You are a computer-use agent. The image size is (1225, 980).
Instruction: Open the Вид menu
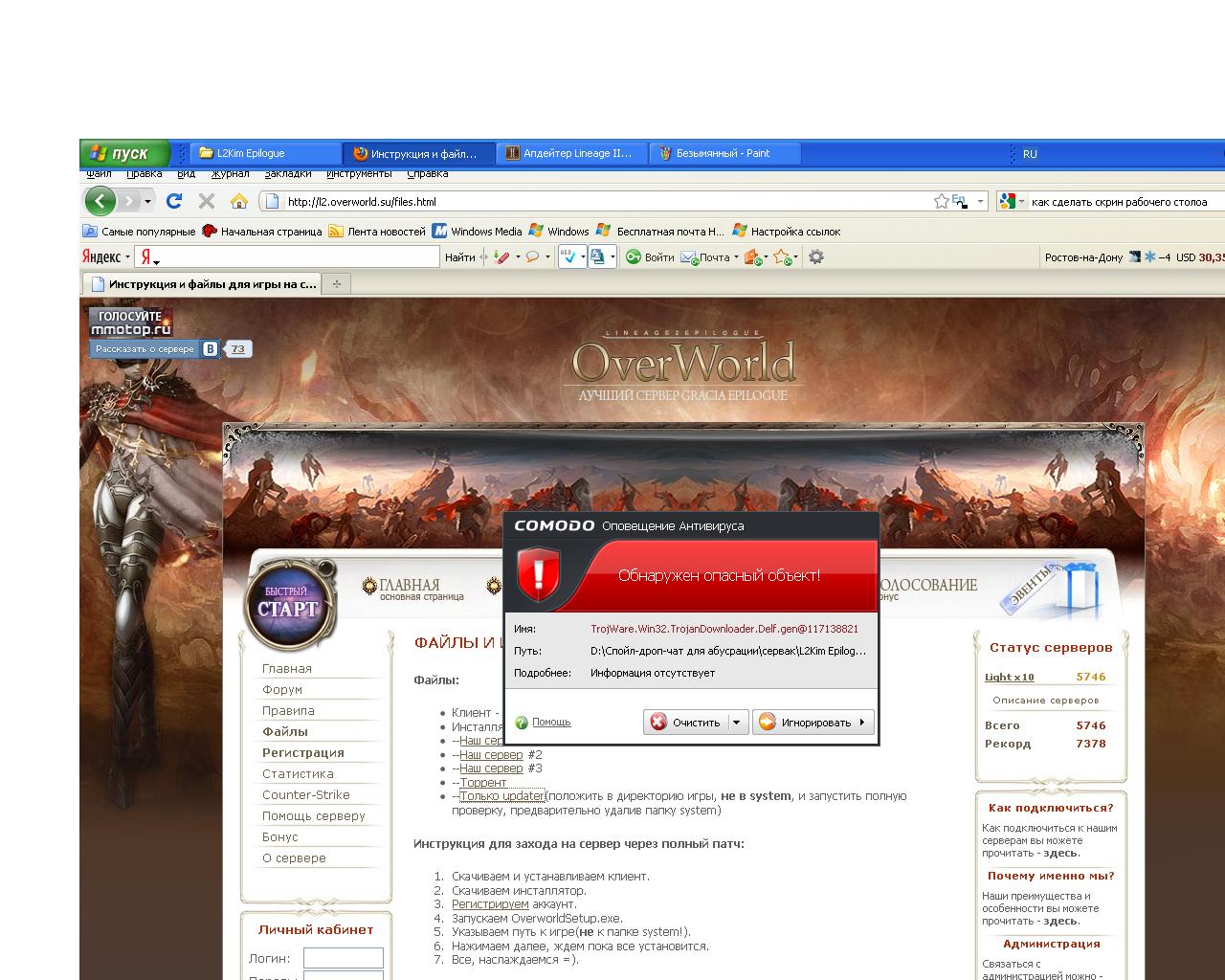[x=187, y=174]
